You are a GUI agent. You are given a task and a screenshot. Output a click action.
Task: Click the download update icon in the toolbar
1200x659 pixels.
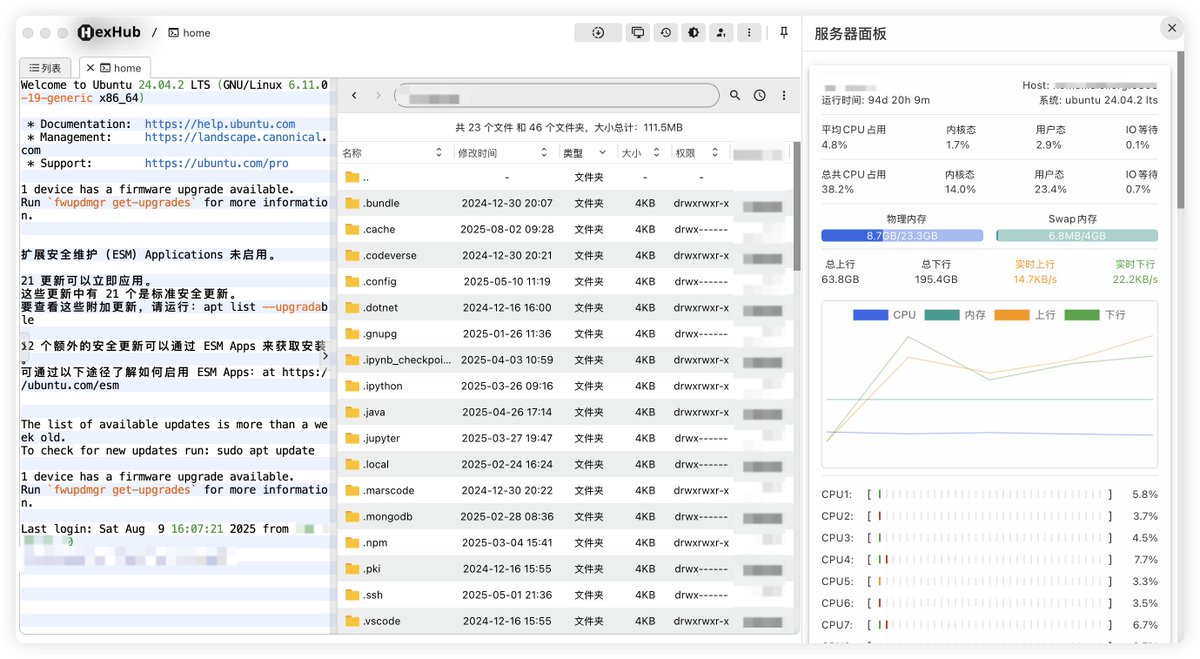[x=597, y=32]
